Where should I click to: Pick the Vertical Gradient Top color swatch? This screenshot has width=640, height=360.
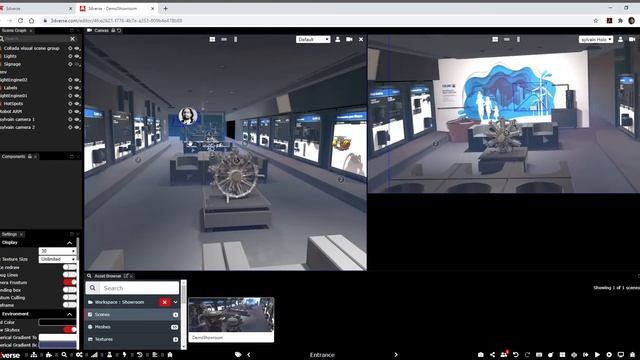click(x=58, y=338)
